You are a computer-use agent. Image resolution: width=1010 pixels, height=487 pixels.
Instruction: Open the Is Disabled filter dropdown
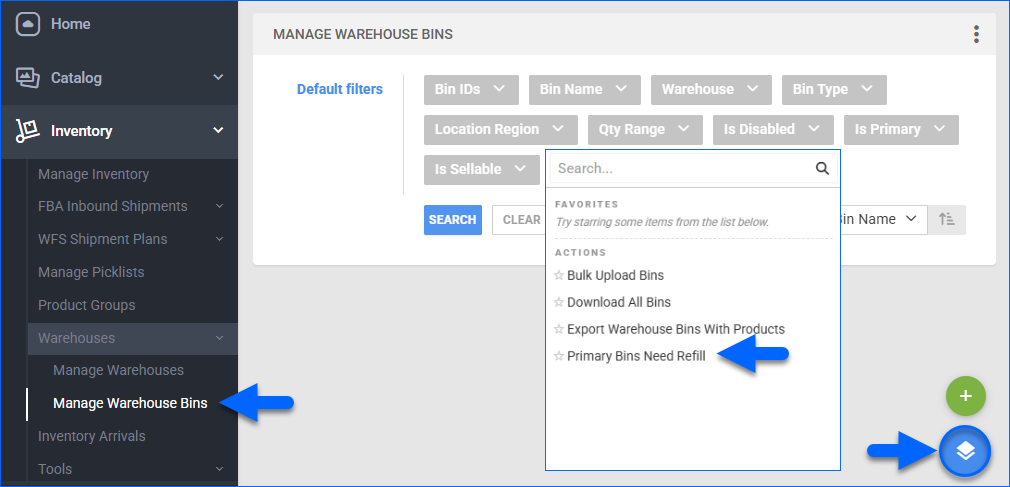[x=772, y=129]
